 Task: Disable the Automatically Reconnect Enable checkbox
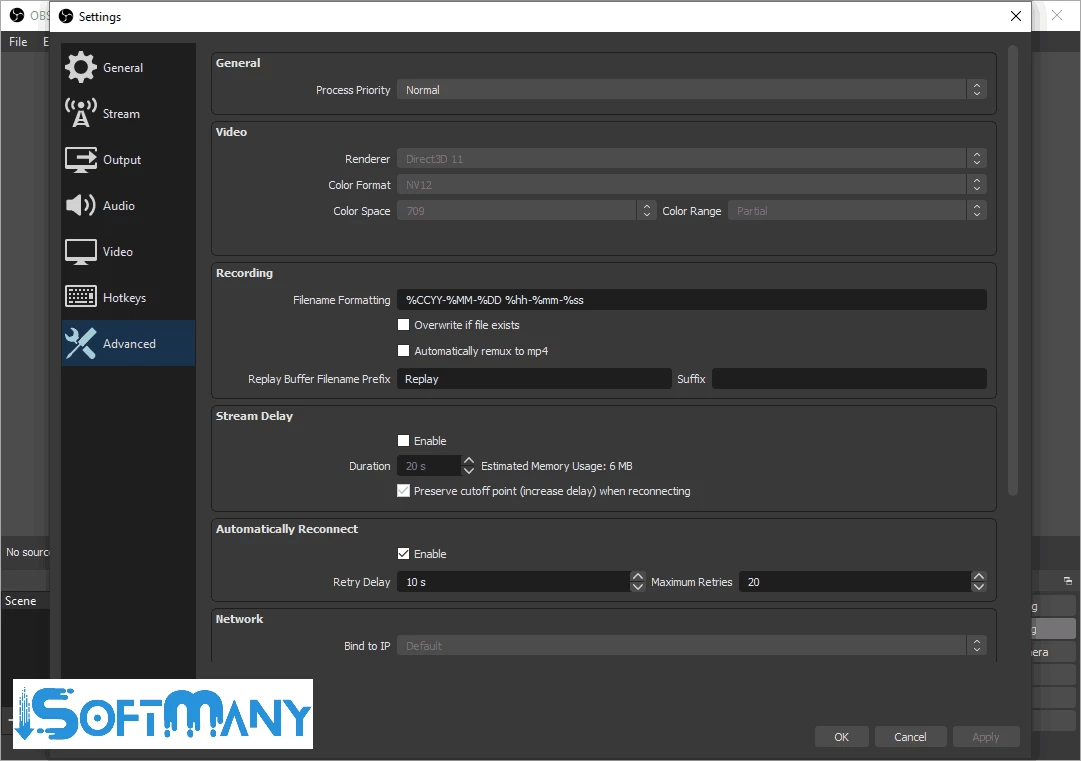coord(404,554)
